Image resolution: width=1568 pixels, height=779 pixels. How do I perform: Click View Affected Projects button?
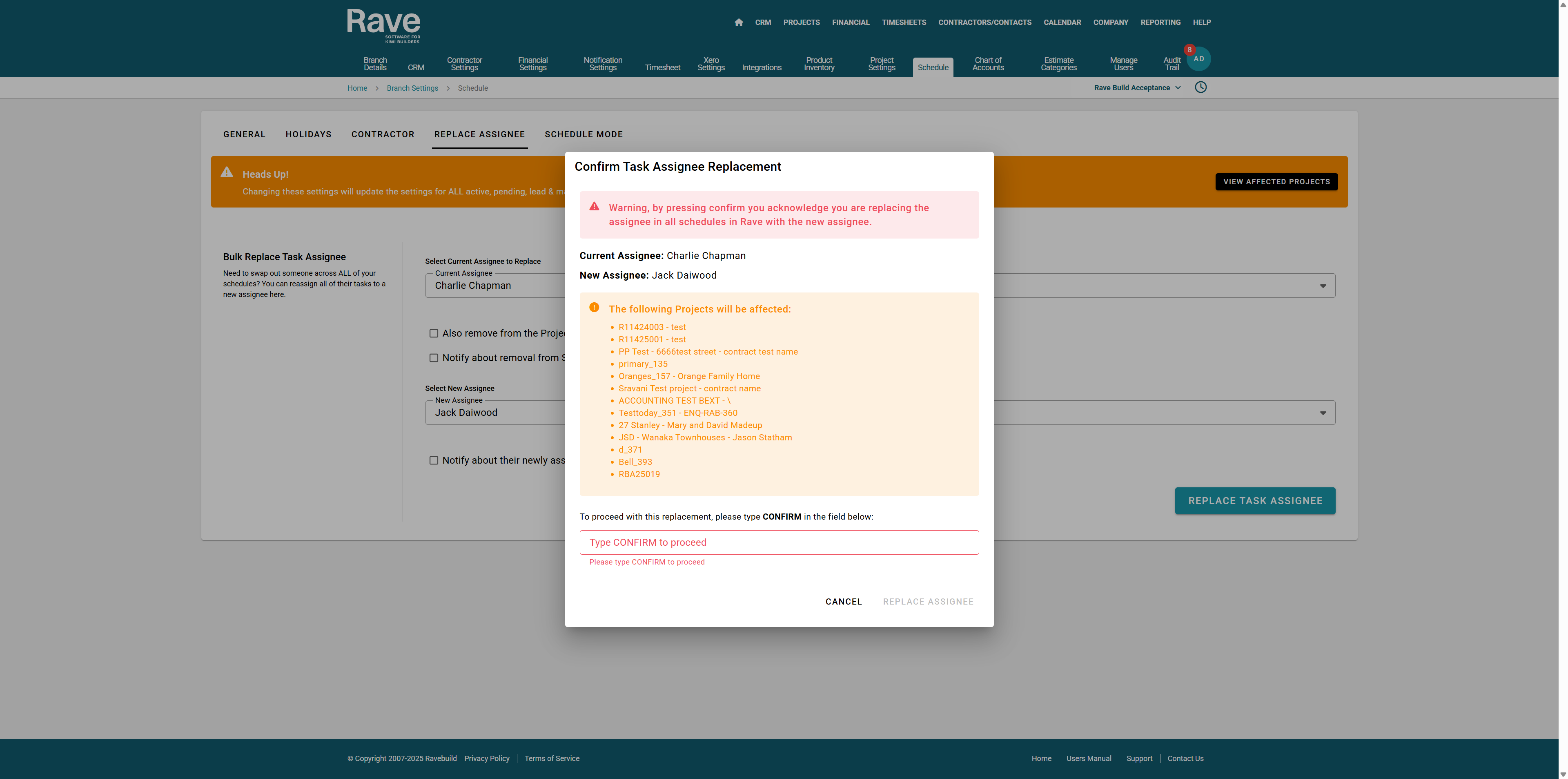(x=1276, y=181)
